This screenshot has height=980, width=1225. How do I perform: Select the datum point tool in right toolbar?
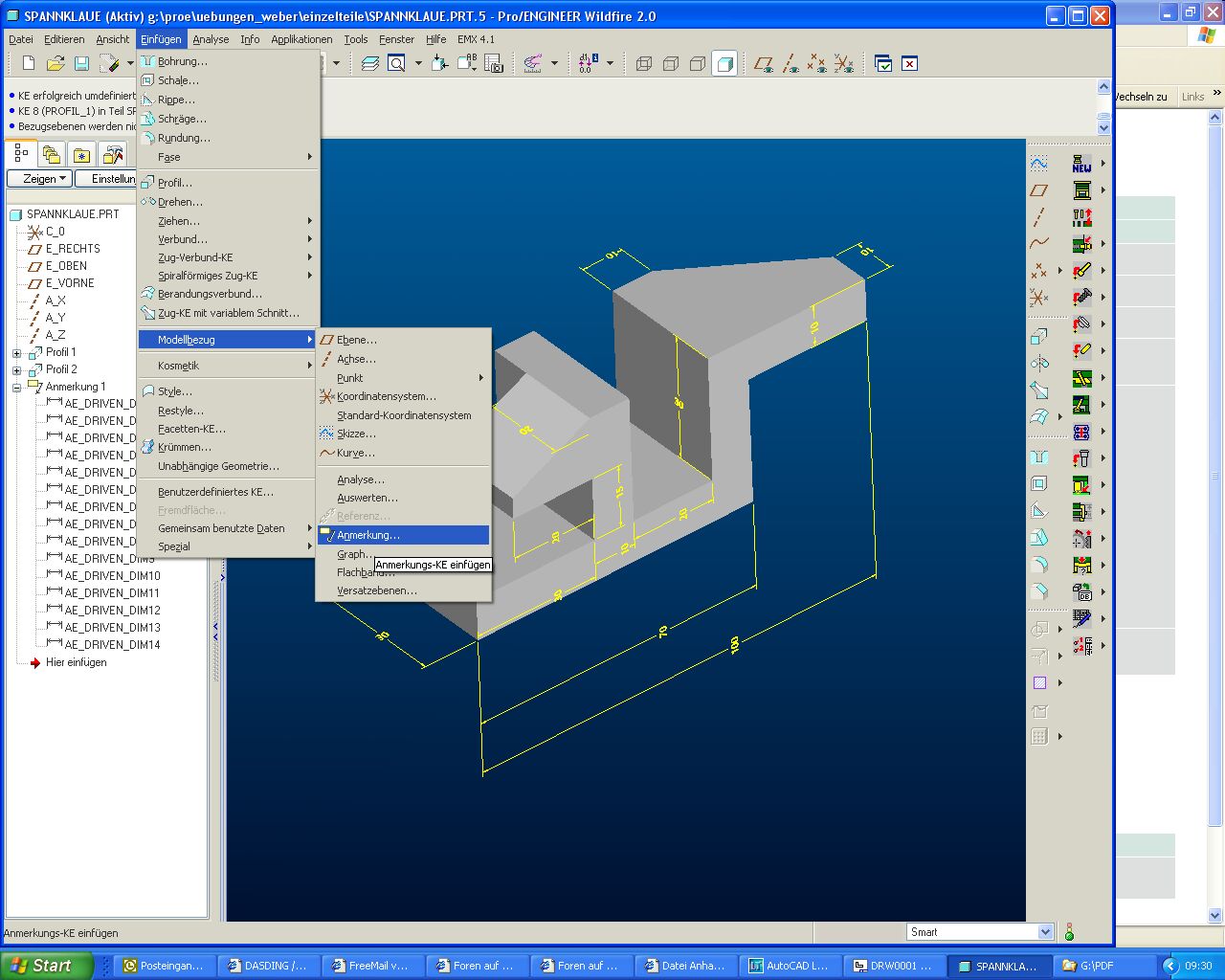(1039, 271)
